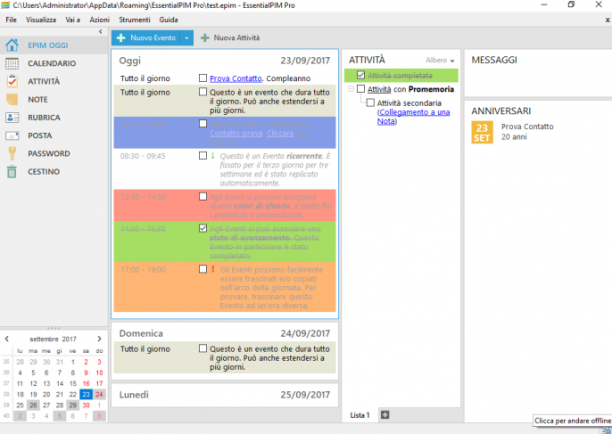Open the Cestino trash icon
Viewport: 612px width, 434px height.
(x=12, y=171)
